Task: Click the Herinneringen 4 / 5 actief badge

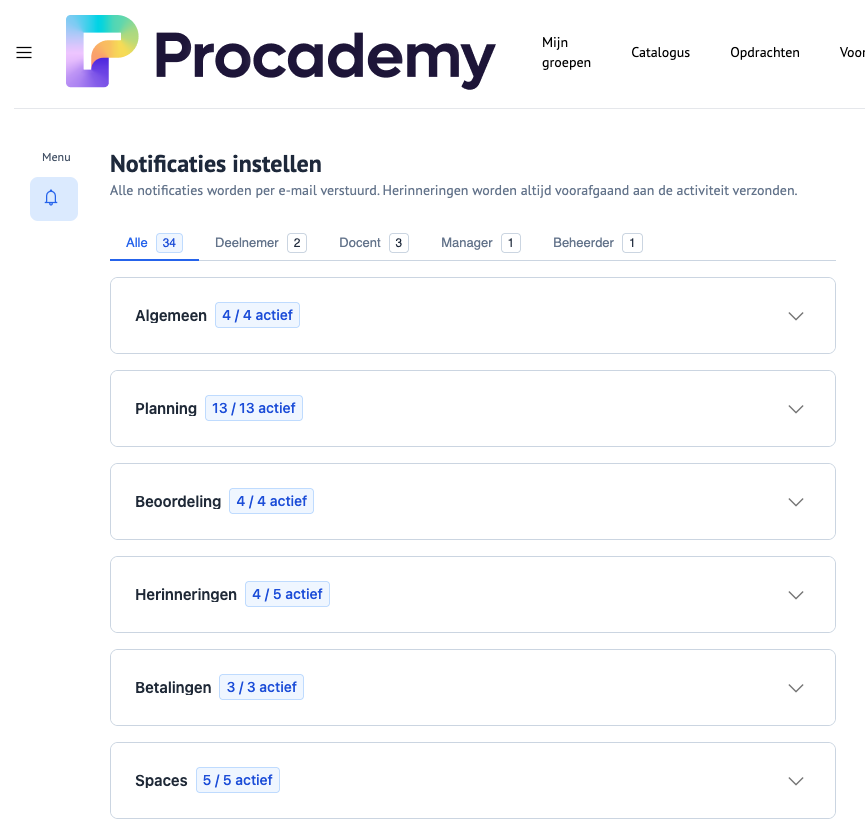Action: pyautogui.click(x=287, y=594)
